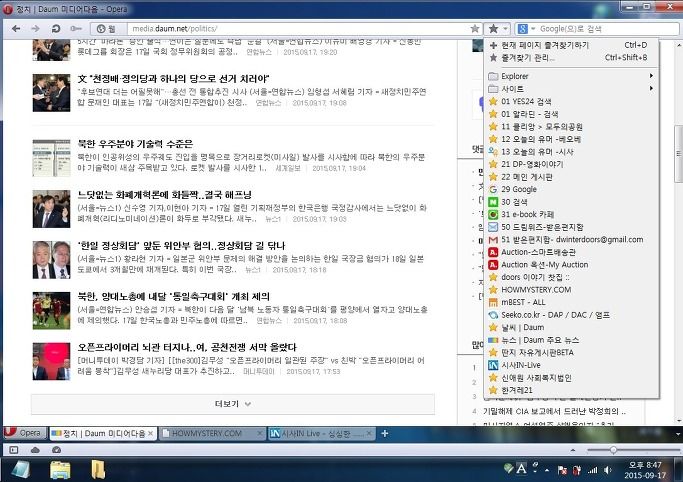683x482 pixels.
Task: Click the Google icon of '29 Google' bookmark
Action: tap(493, 189)
